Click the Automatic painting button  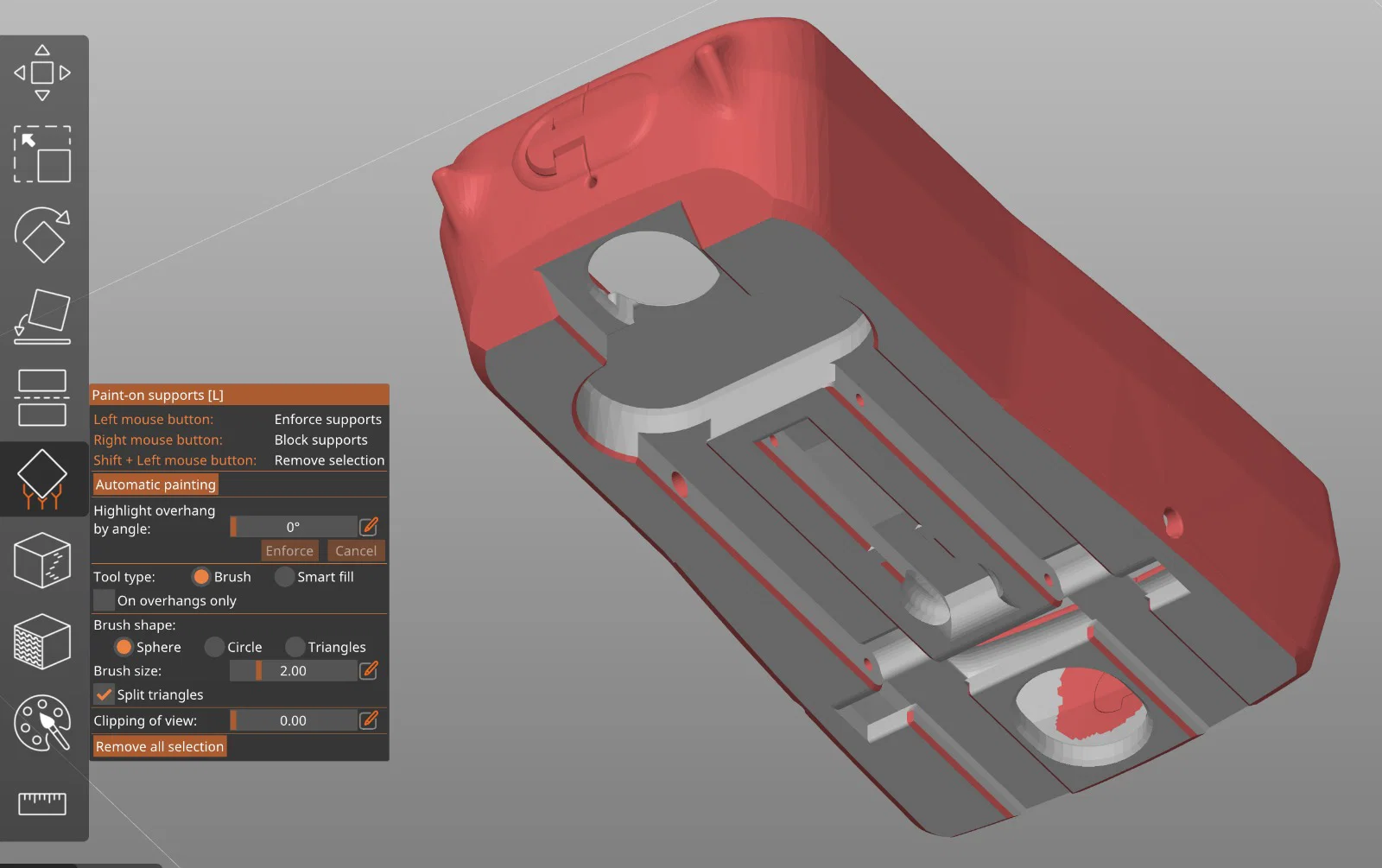155,485
